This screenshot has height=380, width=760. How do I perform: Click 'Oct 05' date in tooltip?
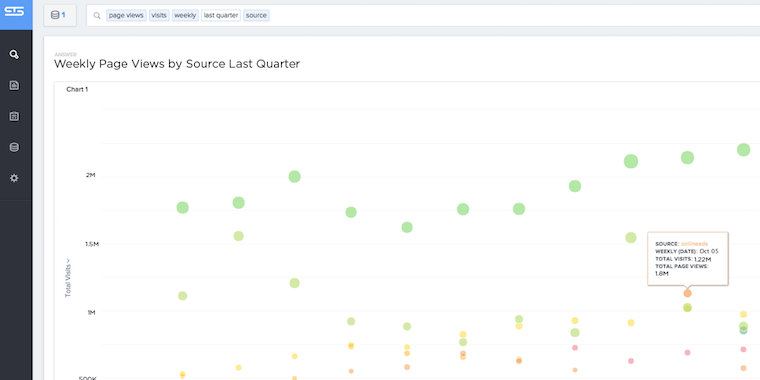(709, 252)
